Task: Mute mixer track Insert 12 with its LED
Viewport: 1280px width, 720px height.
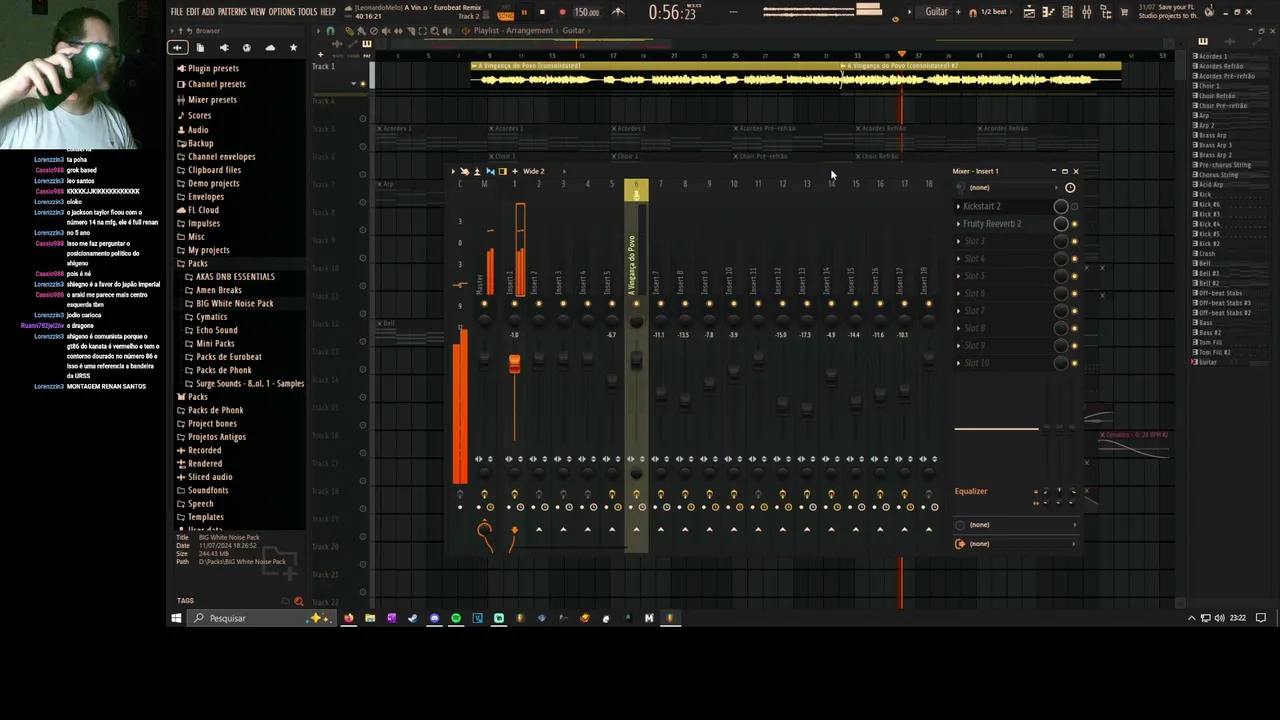Action: pos(782,304)
